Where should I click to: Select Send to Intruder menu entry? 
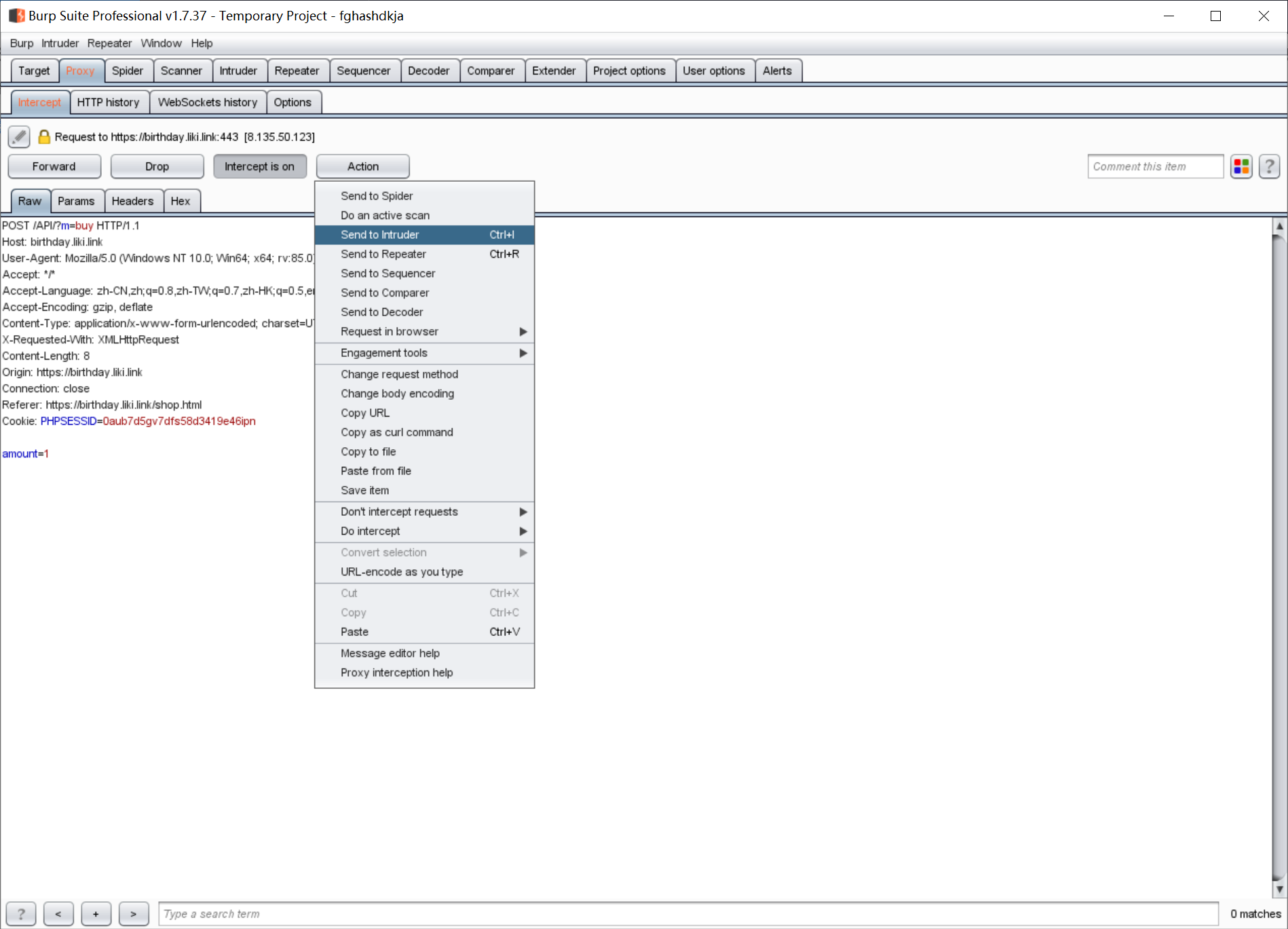point(425,235)
